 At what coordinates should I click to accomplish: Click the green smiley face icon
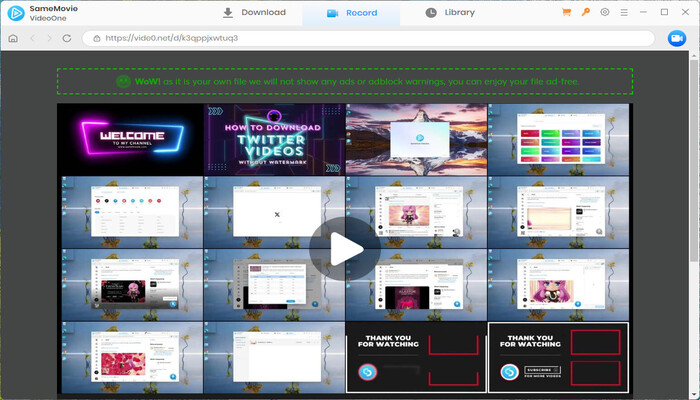[124, 81]
